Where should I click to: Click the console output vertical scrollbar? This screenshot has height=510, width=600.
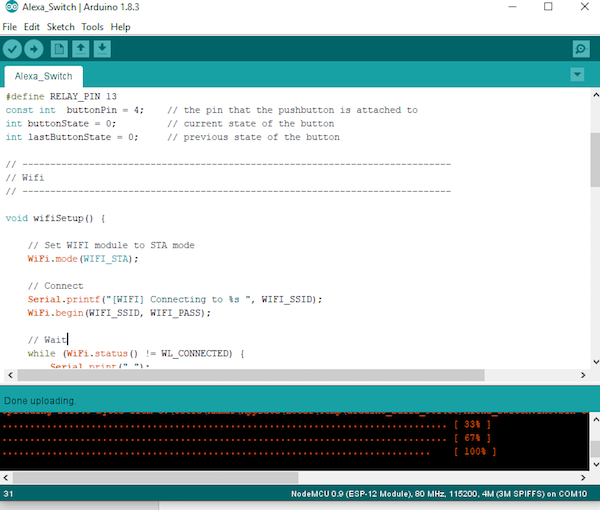point(593,440)
